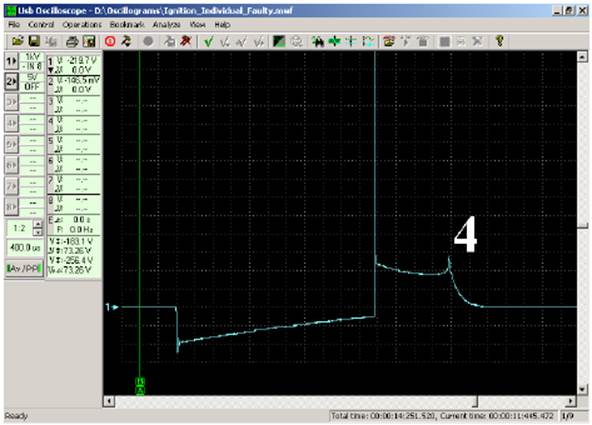
Task: Decrease the 1:2 zoom ratio with down arrow
Action: tap(38, 232)
